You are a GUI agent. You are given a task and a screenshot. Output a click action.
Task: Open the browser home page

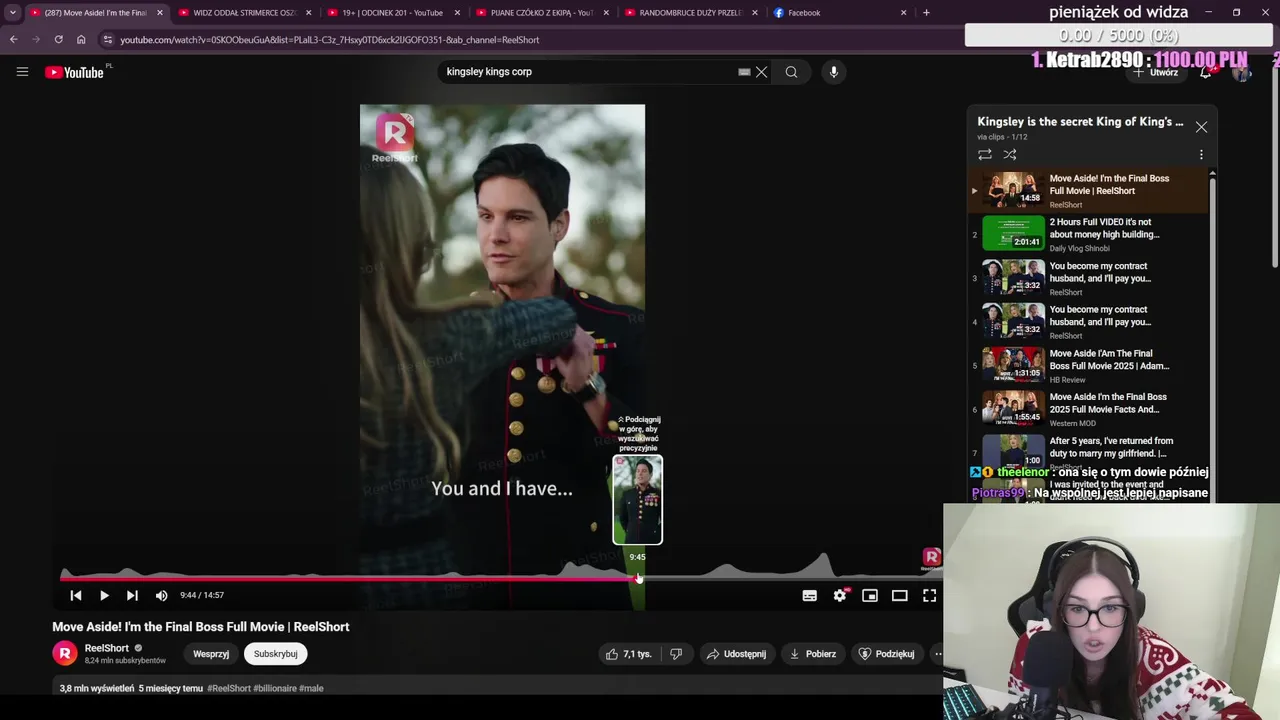[x=81, y=40]
